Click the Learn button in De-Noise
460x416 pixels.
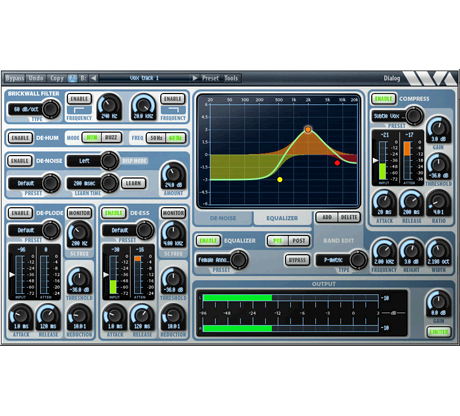(x=133, y=183)
